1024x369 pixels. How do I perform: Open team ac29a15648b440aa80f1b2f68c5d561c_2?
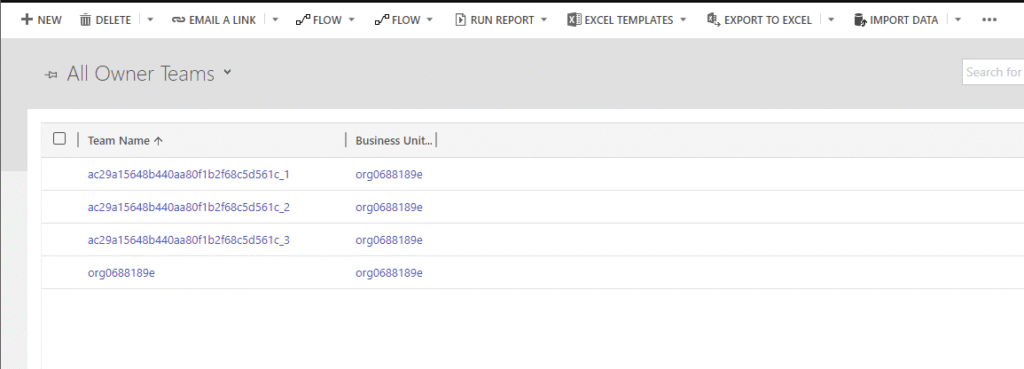coord(189,207)
